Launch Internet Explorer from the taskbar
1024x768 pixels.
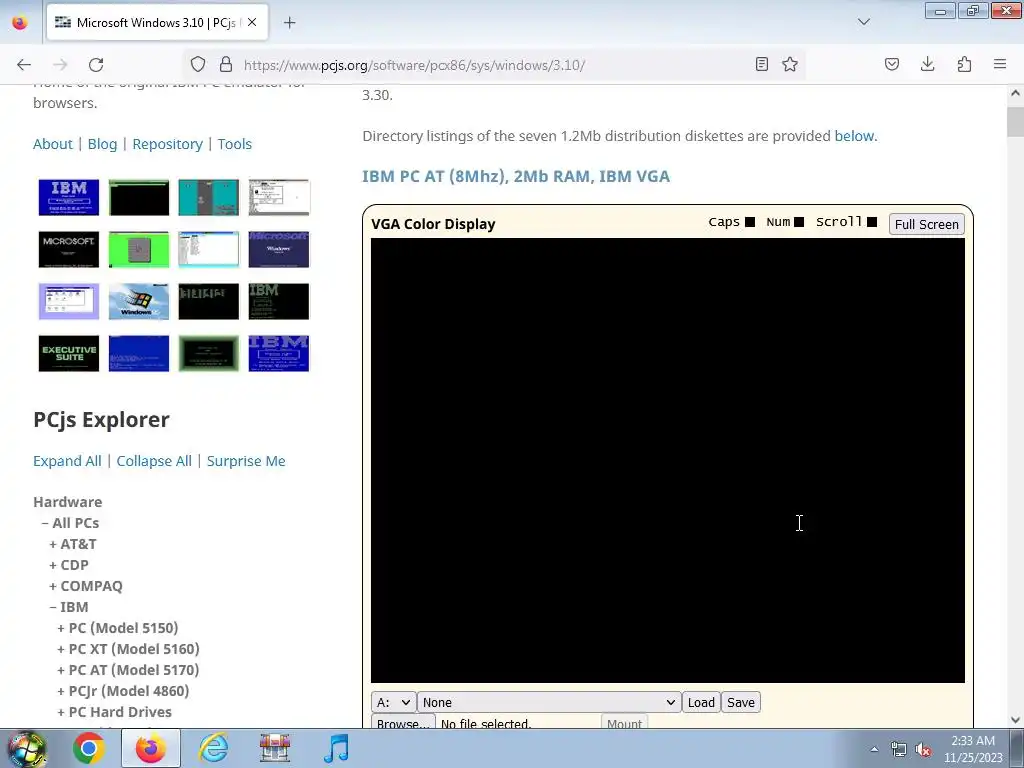click(214, 748)
